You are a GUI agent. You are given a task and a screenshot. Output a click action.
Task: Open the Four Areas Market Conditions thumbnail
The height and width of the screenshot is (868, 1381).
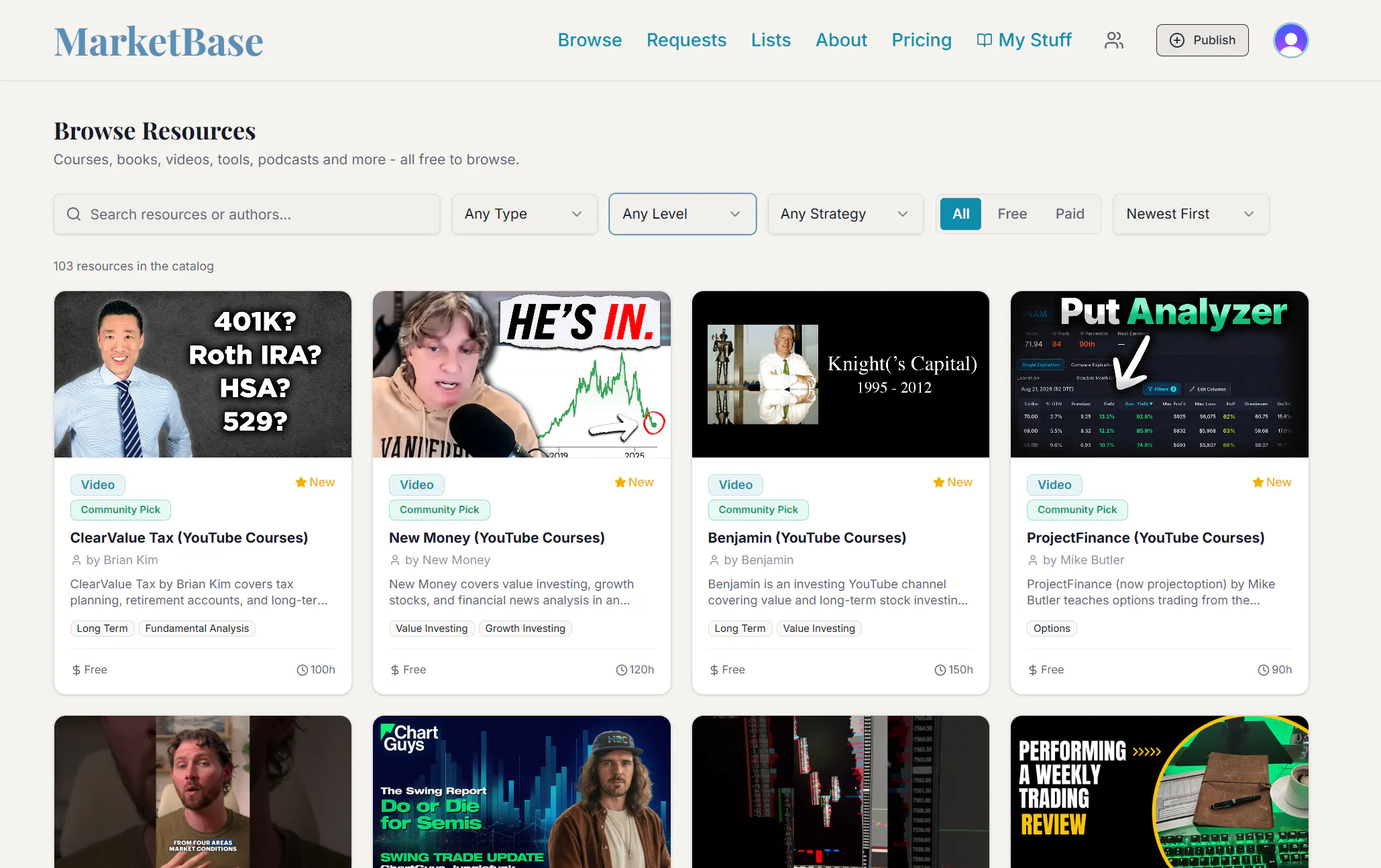(x=203, y=792)
